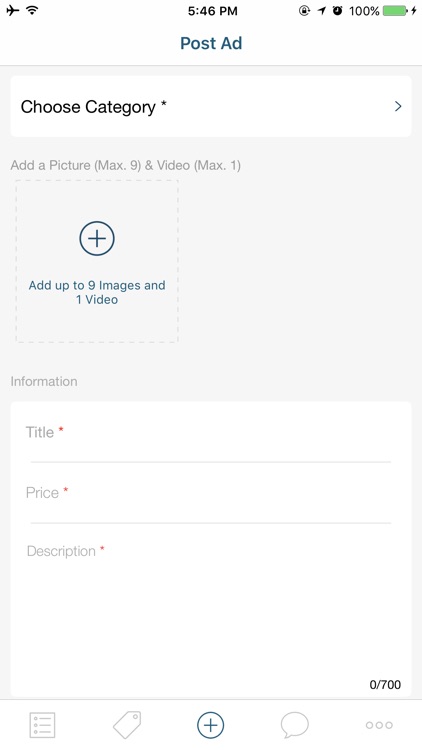The width and height of the screenshot is (422, 750).
Task: Open the more options three-dots tab
Action: [x=379, y=725]
